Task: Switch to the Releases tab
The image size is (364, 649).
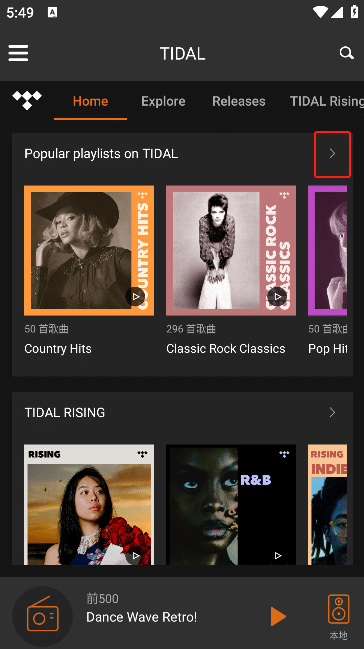Action: click(x=239, y=101)
